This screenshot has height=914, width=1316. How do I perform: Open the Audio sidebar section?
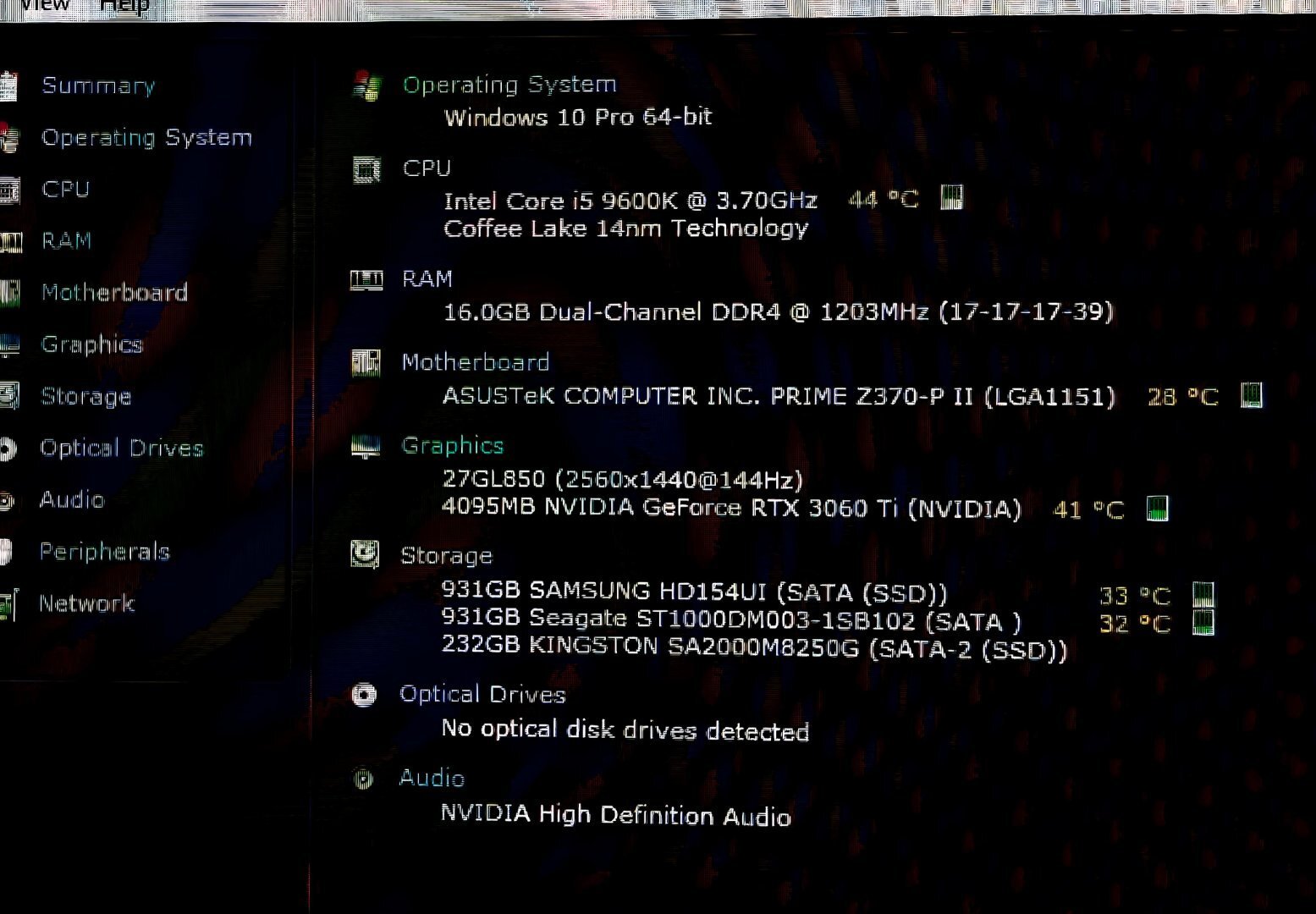click(x=72, y=499)
